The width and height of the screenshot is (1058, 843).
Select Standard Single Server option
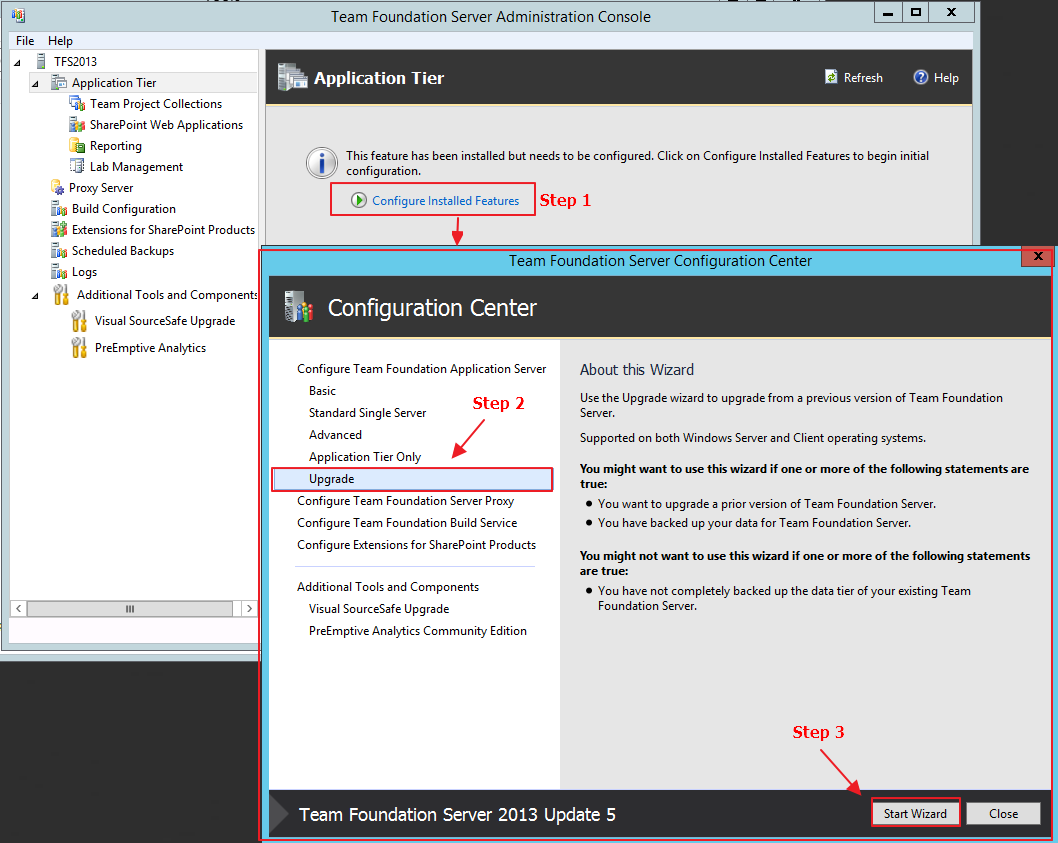pos(368,412)
